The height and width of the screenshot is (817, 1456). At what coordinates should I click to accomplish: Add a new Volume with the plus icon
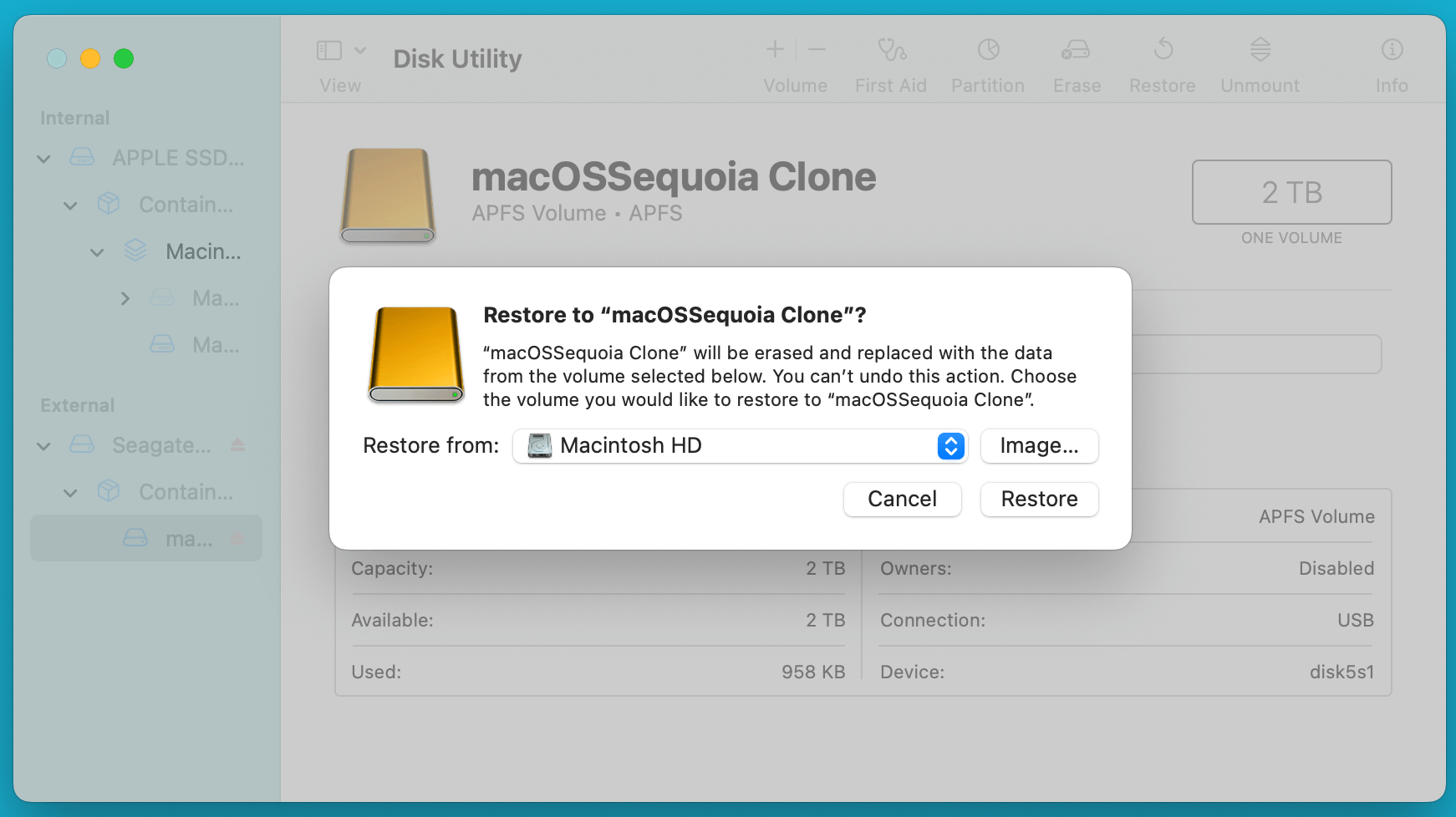(x=774, y=50)
